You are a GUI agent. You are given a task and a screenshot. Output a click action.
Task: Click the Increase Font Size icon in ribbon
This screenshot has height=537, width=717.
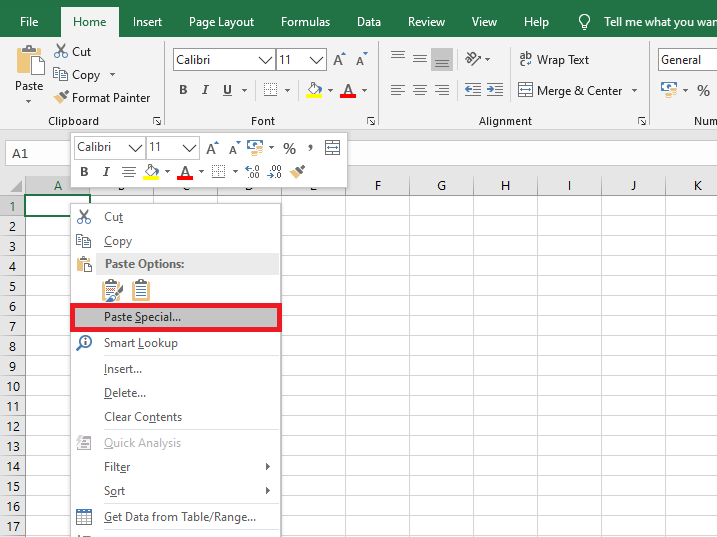click(339, 60)
